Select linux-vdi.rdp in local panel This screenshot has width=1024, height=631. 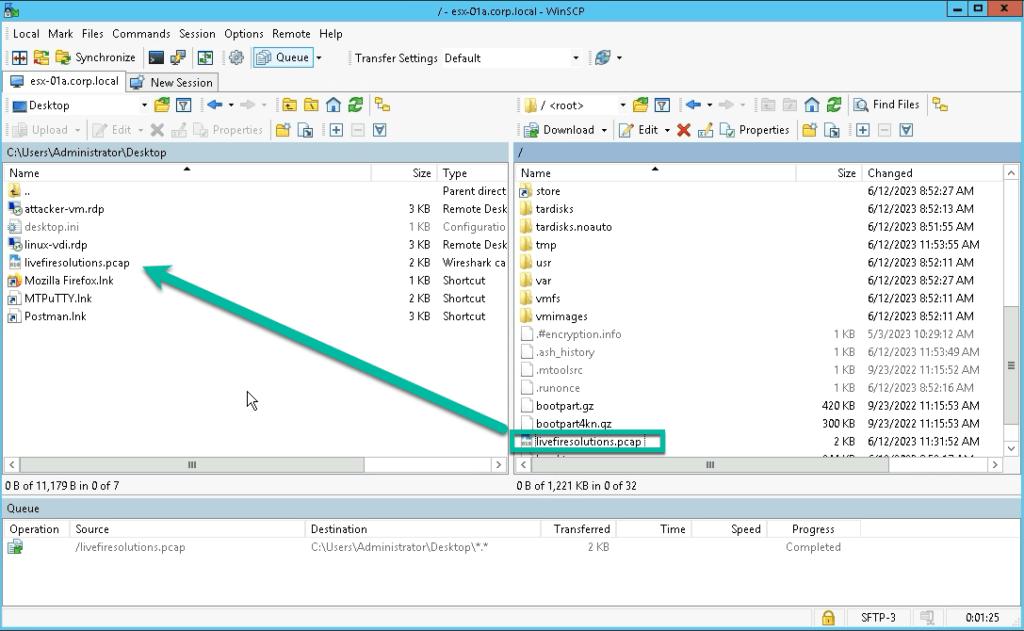56,245
